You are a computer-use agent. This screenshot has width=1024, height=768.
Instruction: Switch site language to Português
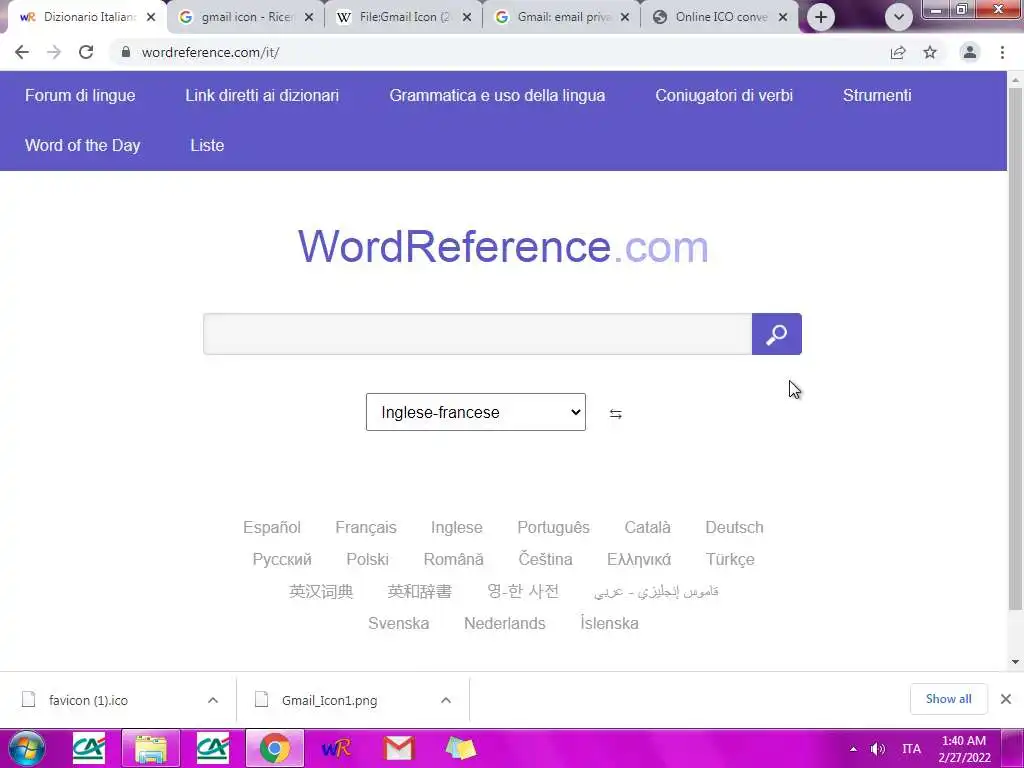(553, 528)
